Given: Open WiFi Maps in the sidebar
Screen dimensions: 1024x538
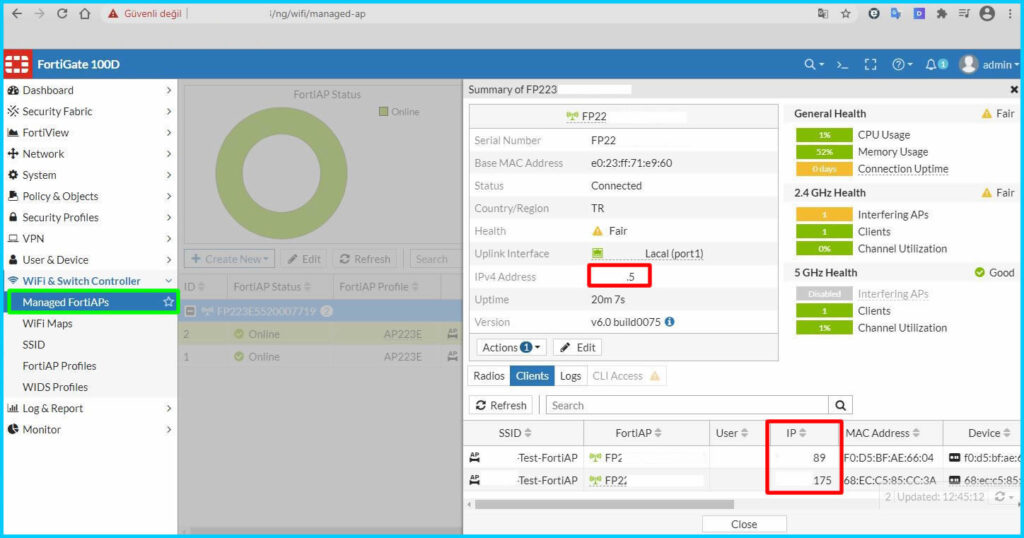Looking at the screenshot, I should point(47,323).
